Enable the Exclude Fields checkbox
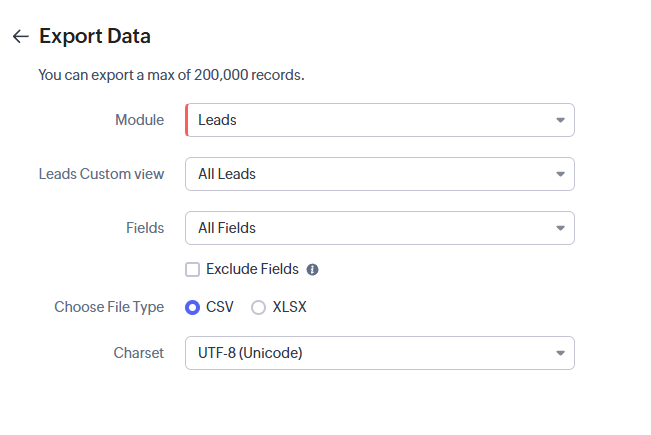The width and height of the screenshot is (651, 435). 193,269
